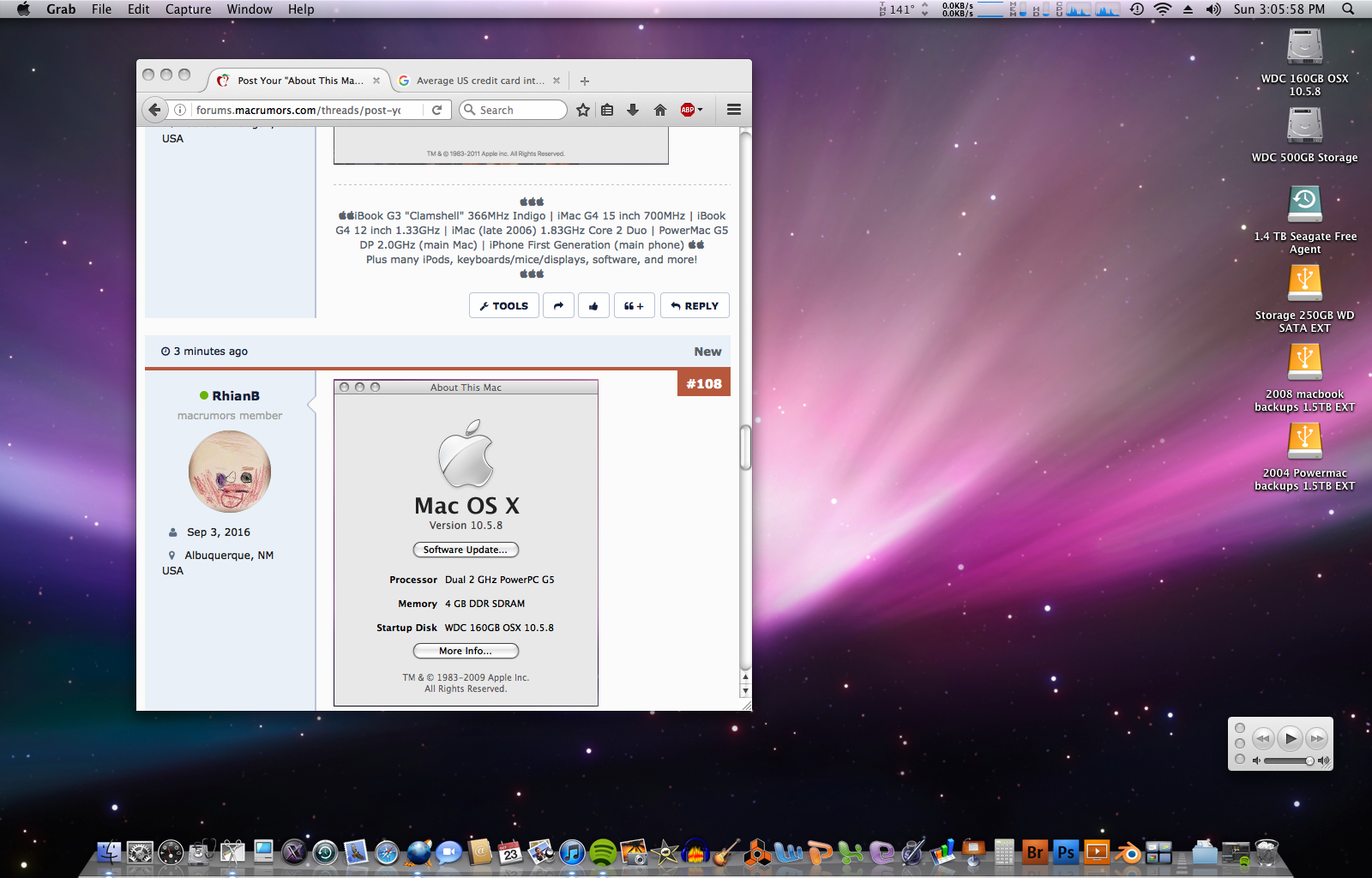Add post to multi-quote button
Screen dimensions: 1372x878
634,306
